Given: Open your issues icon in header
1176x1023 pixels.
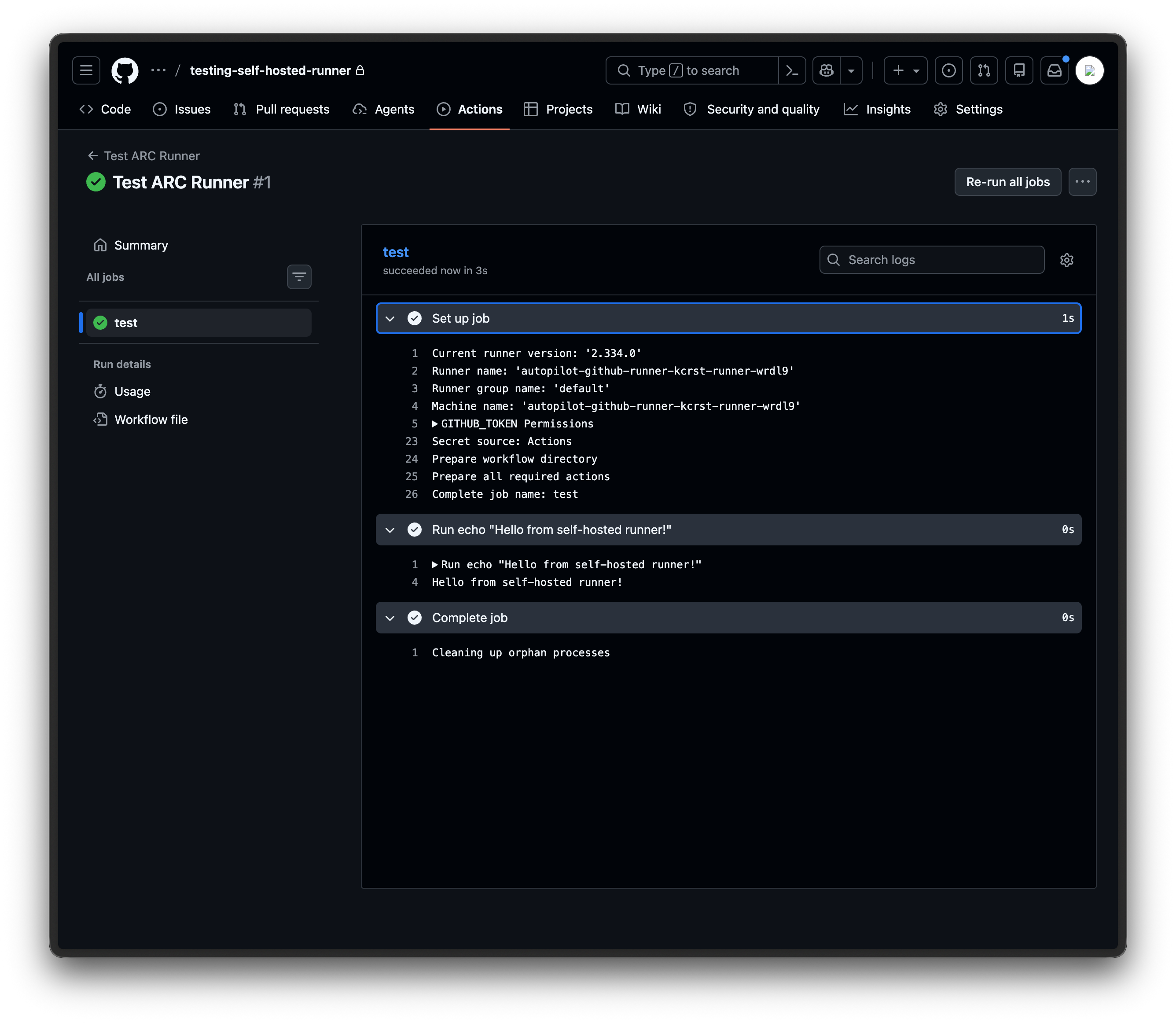Looking at the screenshot, I should pyautogui.click(x=949, y=70).
